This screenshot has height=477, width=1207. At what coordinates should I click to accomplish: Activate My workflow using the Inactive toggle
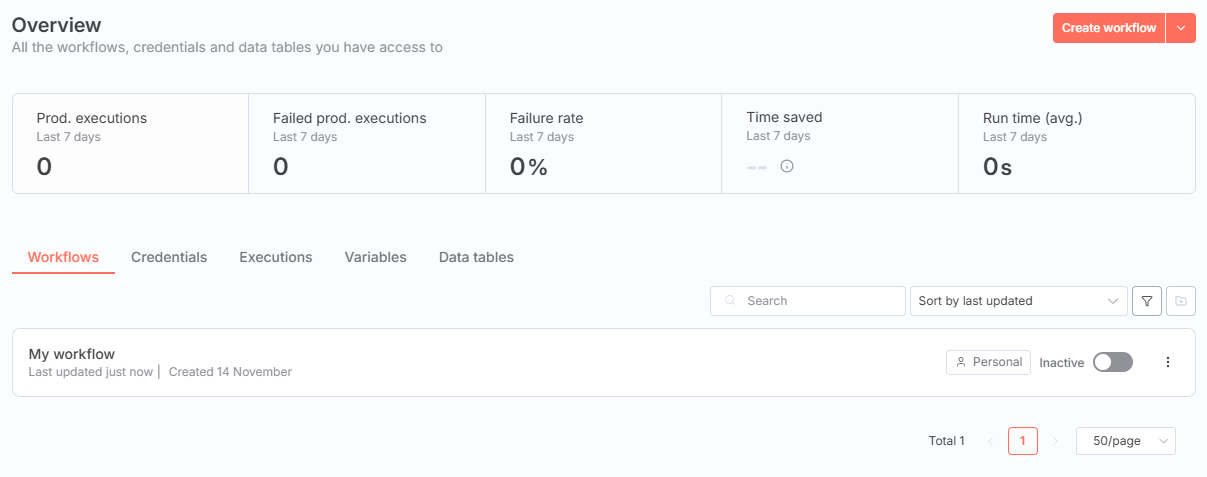1112,362
